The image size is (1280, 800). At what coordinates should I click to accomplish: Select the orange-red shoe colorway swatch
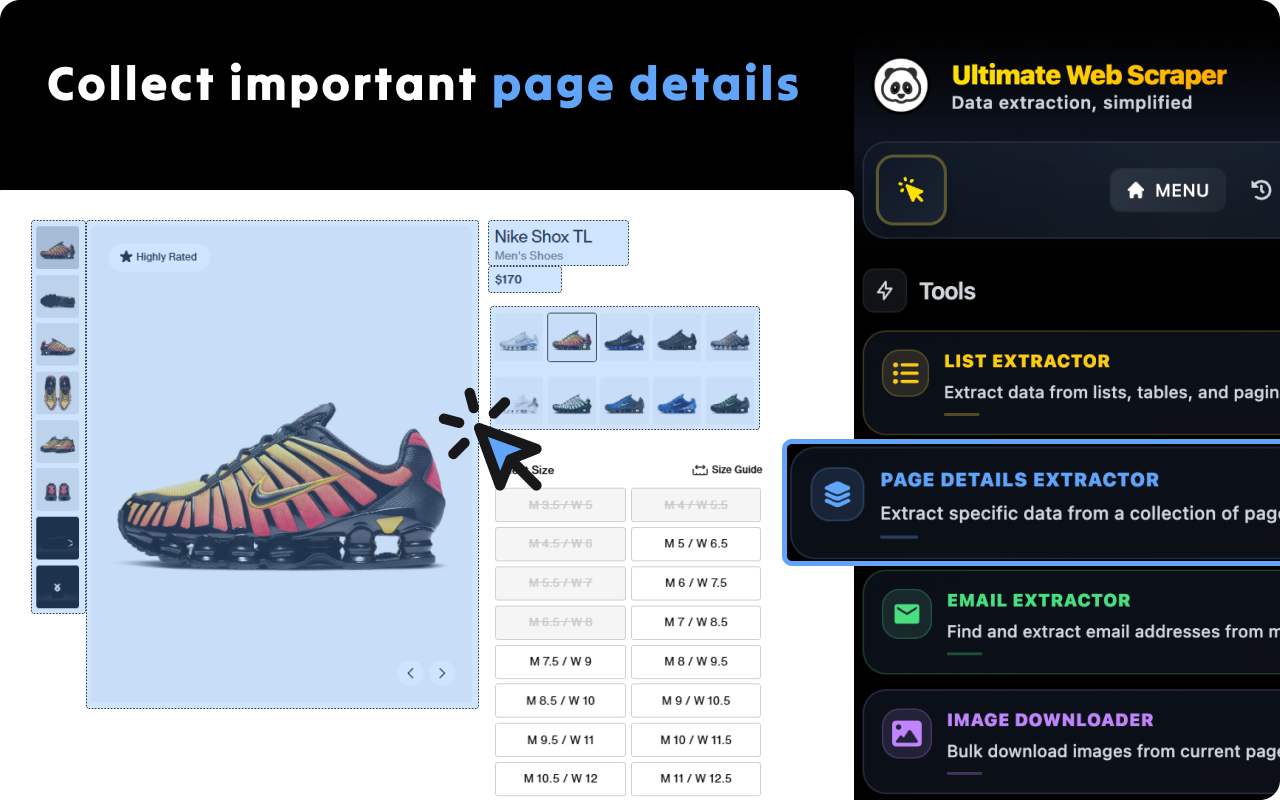coord(571,336)
